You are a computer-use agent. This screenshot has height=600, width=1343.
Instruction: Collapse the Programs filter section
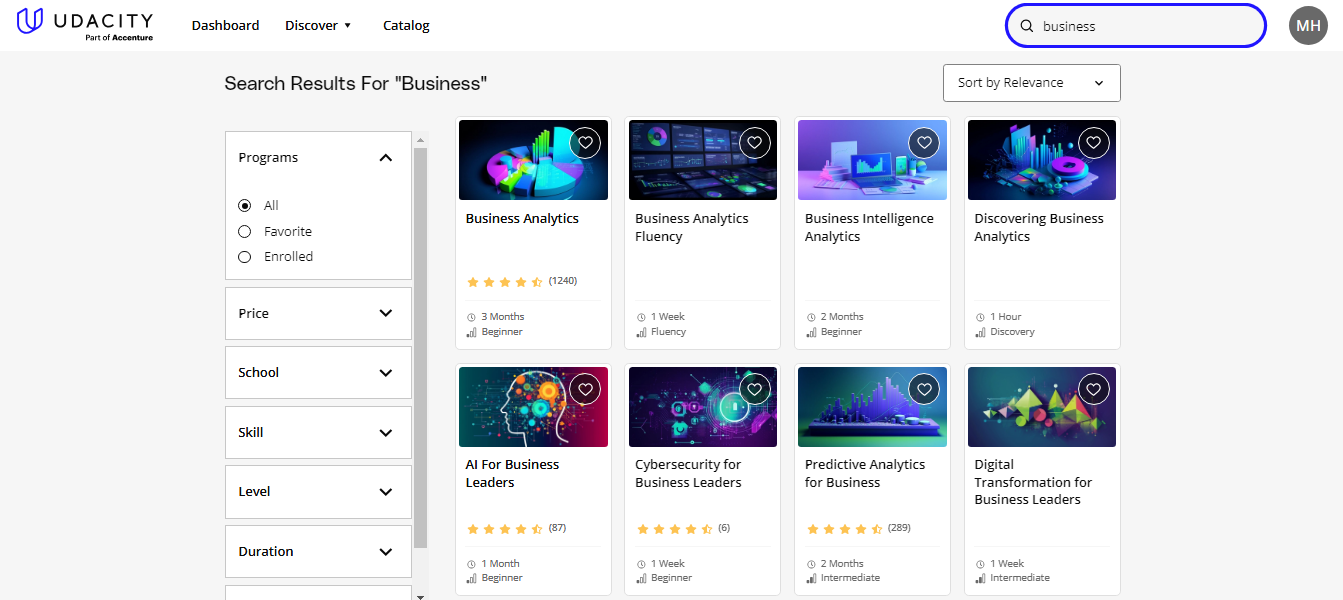(386, 157)
